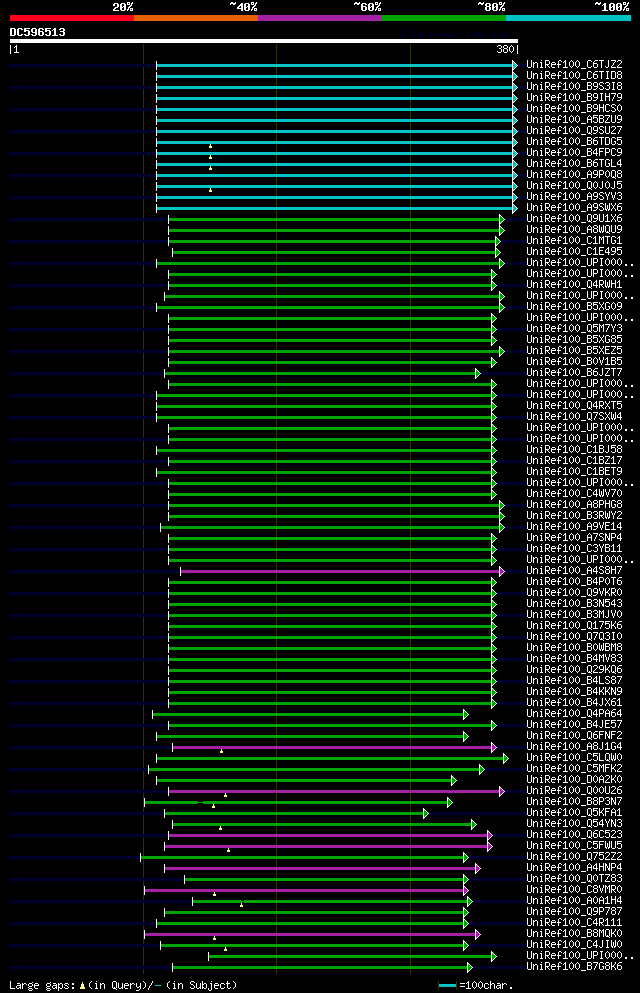The height and width of the screenshot is (993, 640).
Task: Click the green alignment bar for UniRef100_B6JZT7
Action: [x=322, y=374]
